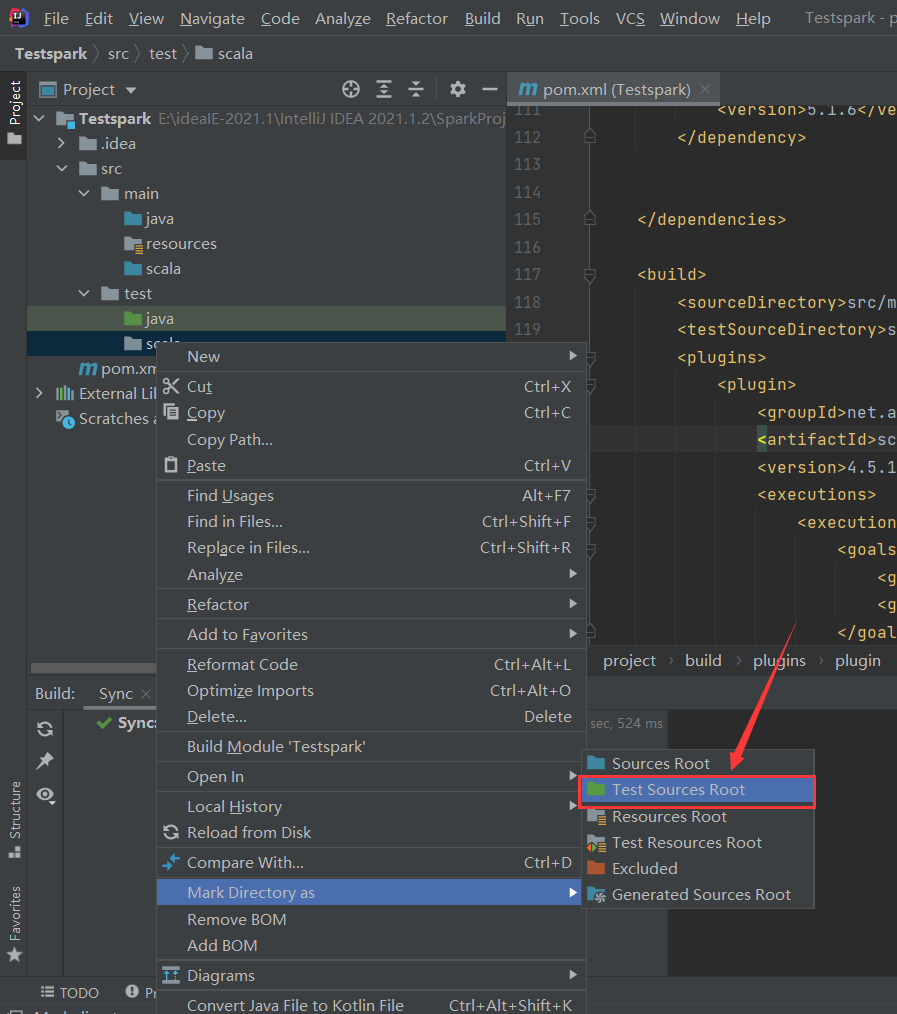Select Mark Directory as menu entry
The width and height of the screenshot is (897, 1014).
[369, 892]
